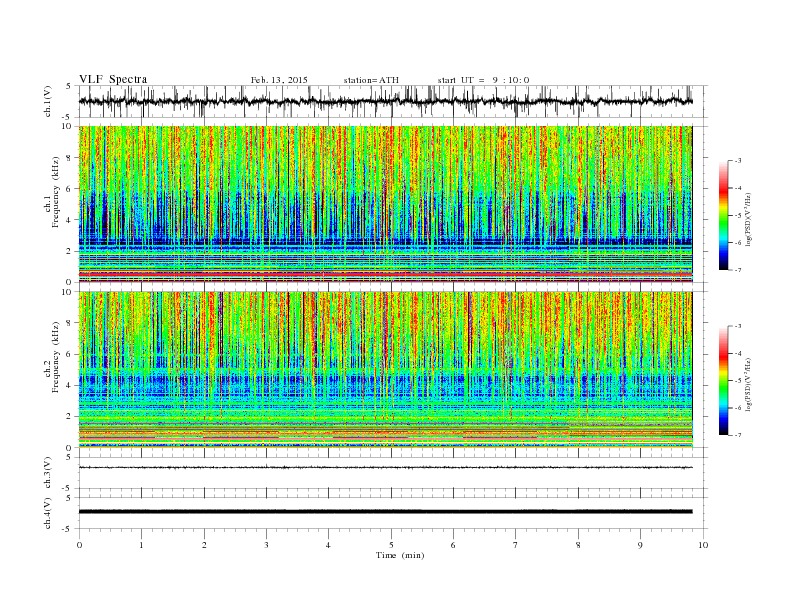The width and height of the screenshot is (792, 612).
Task: Click the "-7" label below ch.2 color bar
Action: (x=738, y=435)
